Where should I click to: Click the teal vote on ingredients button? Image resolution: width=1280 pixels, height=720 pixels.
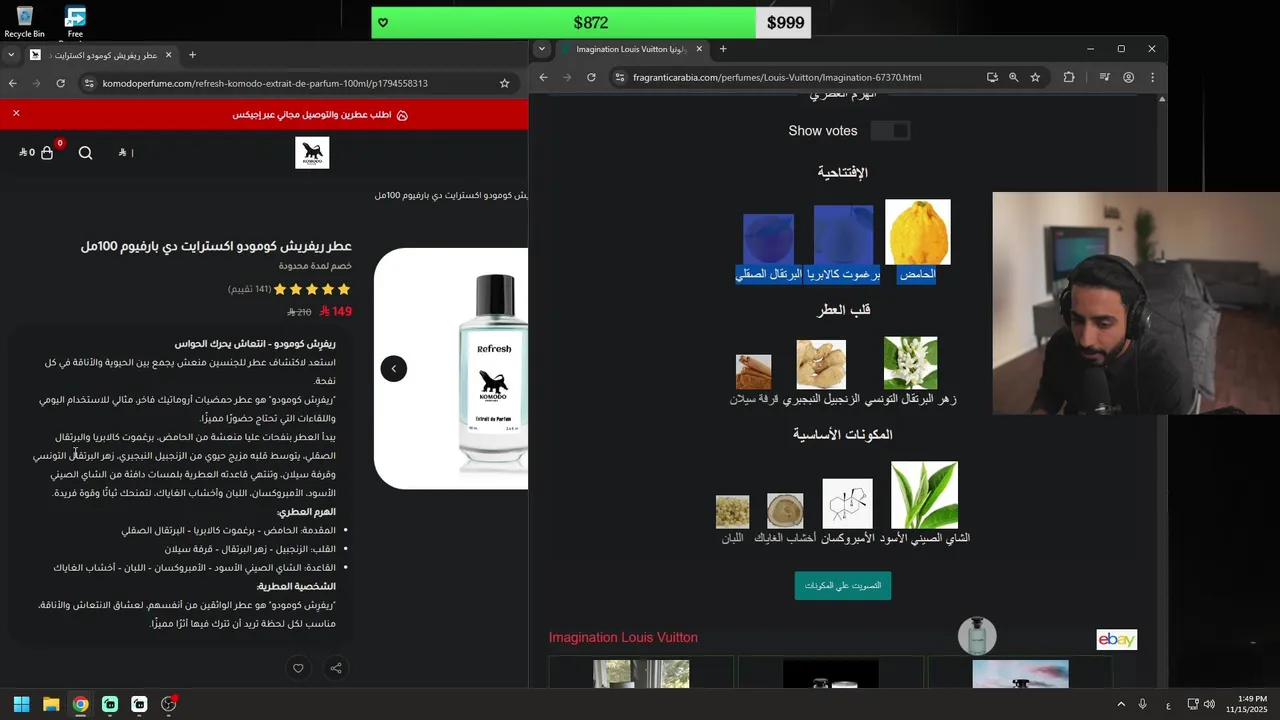click(843, 586)
